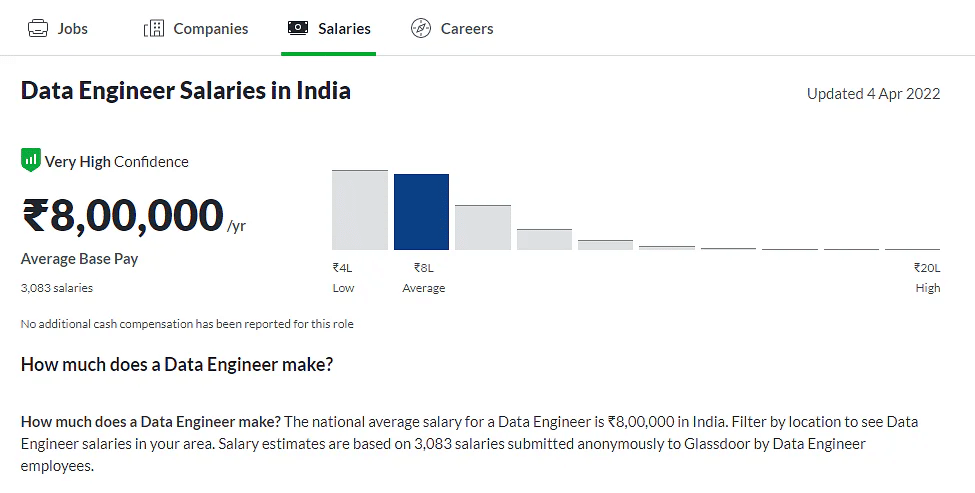This screenshot has height=493, width=975.
Task: Click the 3,083 salaries count text
Action: click(57, 288)
